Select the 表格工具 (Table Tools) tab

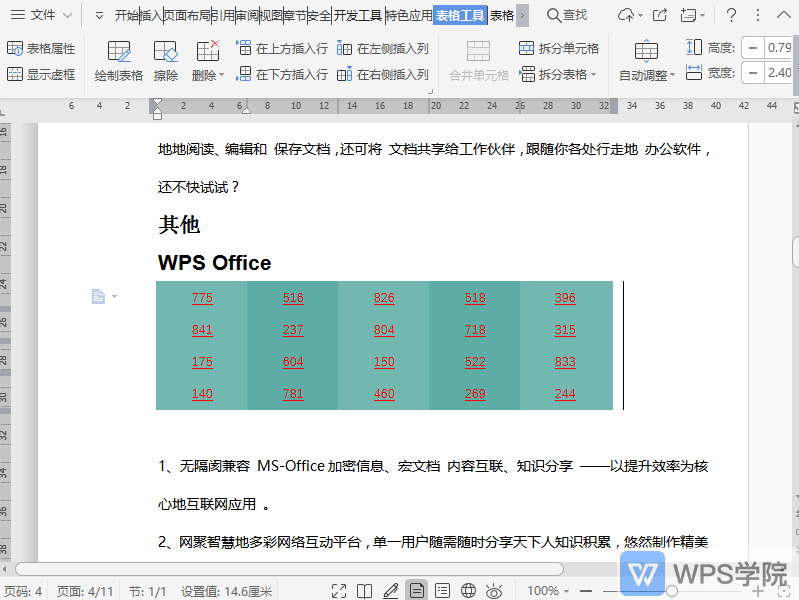tap(460, 16)
